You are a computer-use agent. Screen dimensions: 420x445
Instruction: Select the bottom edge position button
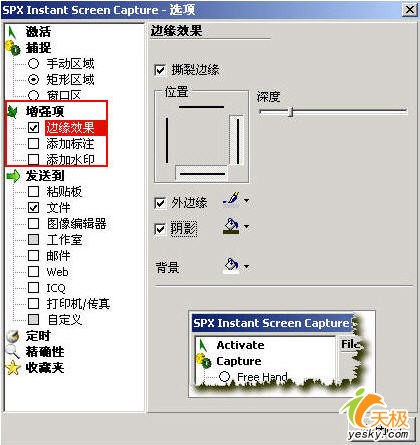(x=202, y=173)
